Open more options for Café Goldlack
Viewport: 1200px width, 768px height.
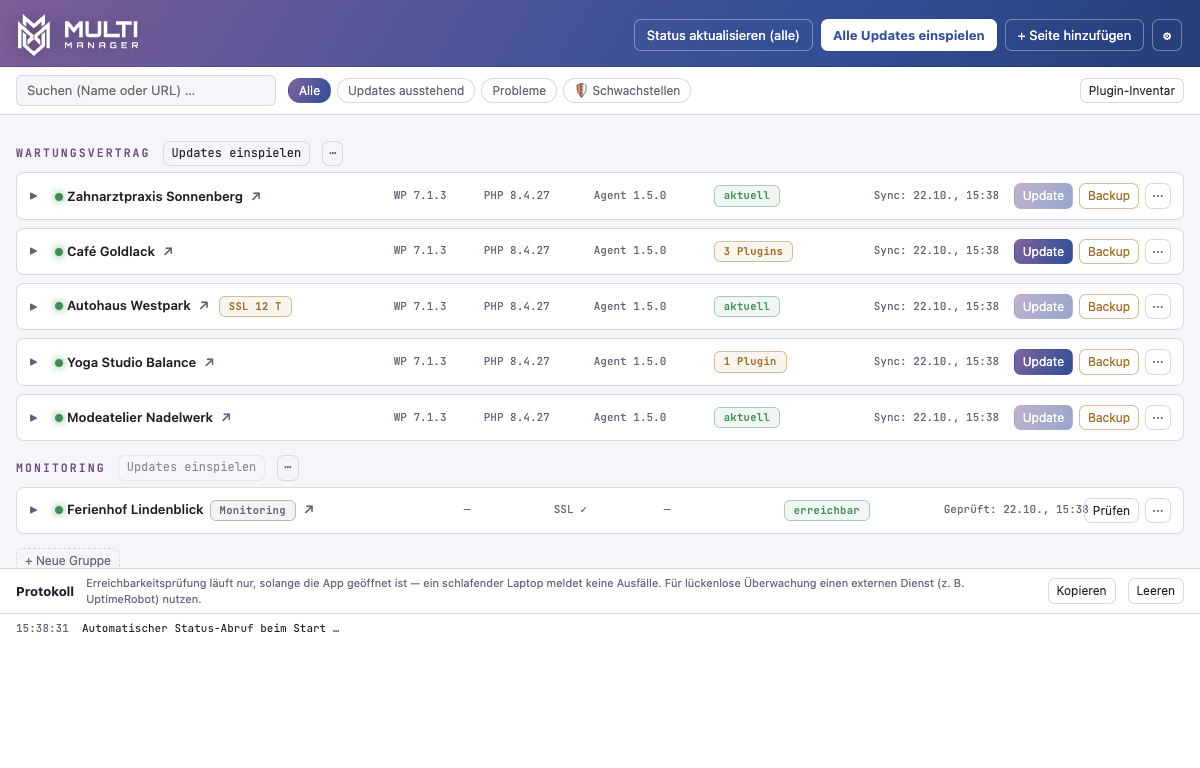[x=1158, y=251]
